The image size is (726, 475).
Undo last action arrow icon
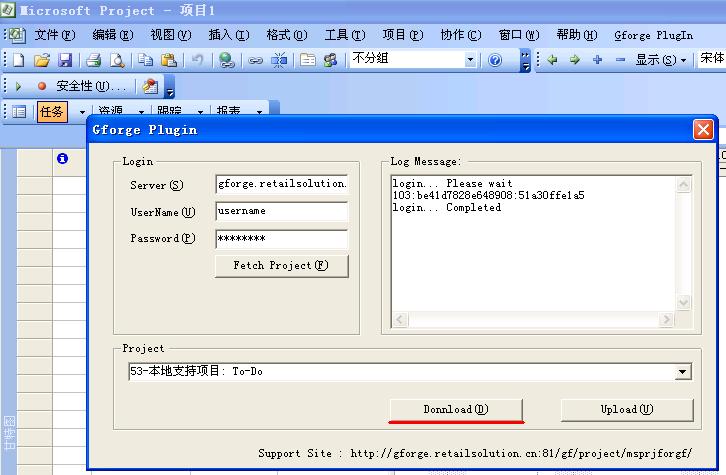[x=198, y=60]
